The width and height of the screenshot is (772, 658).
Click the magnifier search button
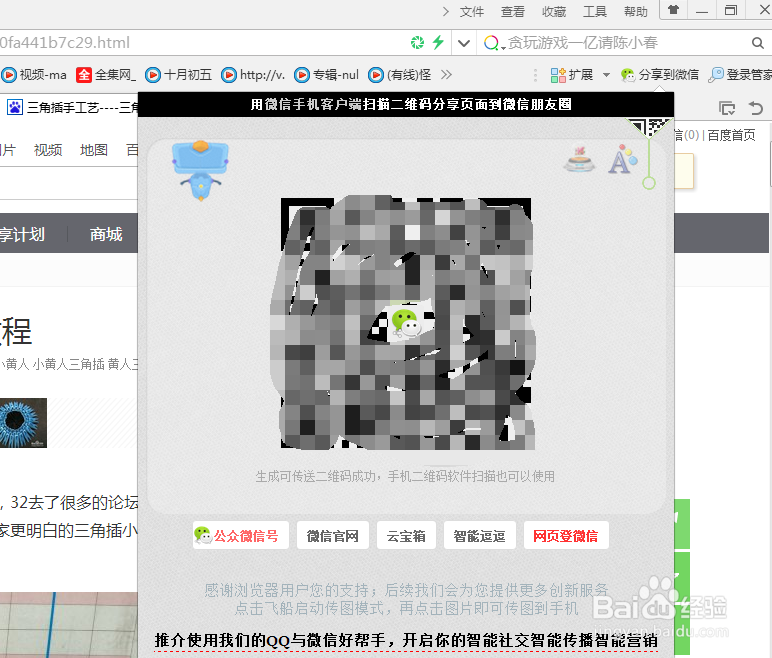758,43
